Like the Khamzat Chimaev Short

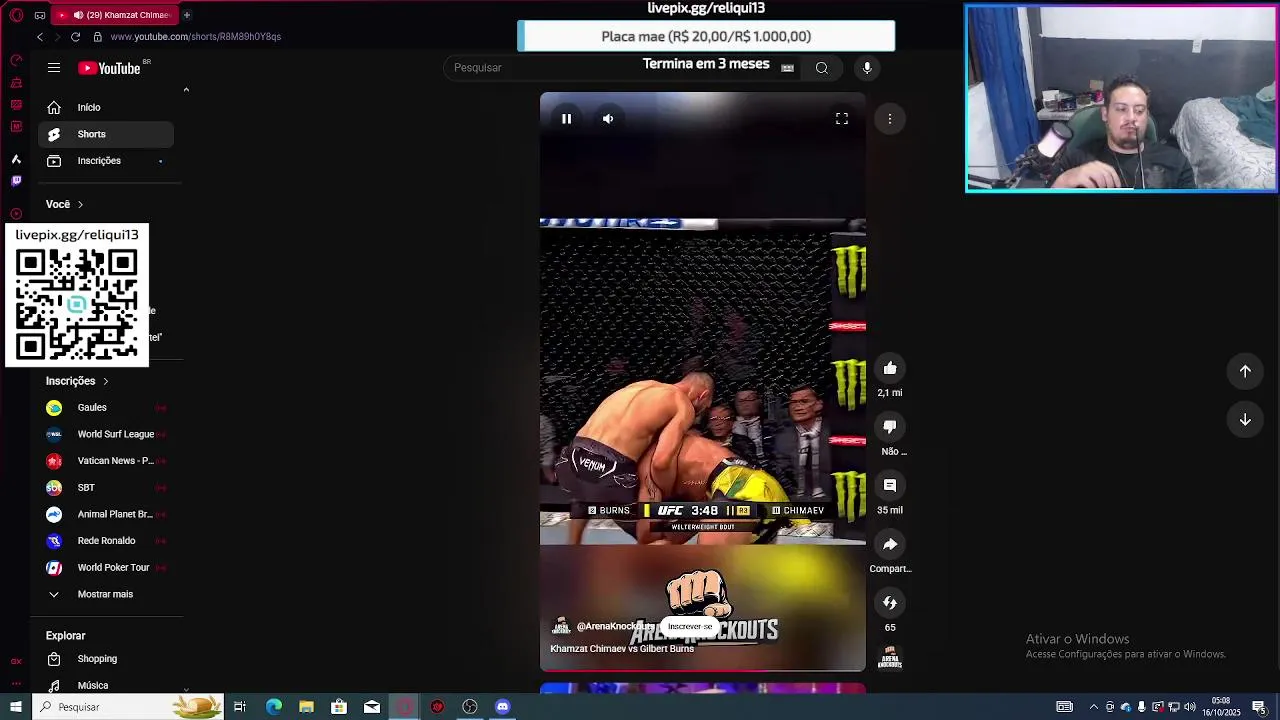pos(890,368)
